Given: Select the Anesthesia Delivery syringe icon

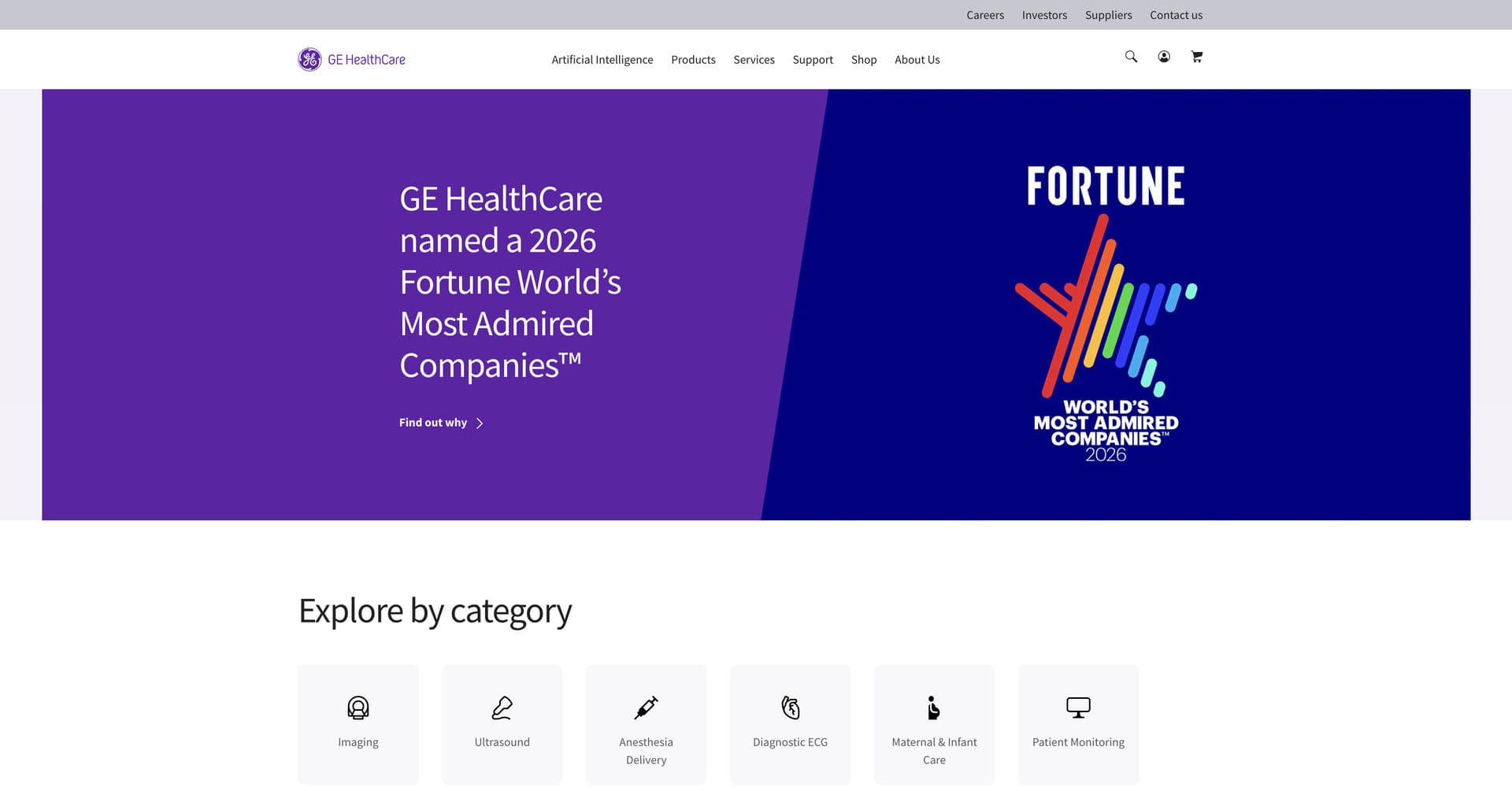Looking at the screenshot, I should point(646,707).
